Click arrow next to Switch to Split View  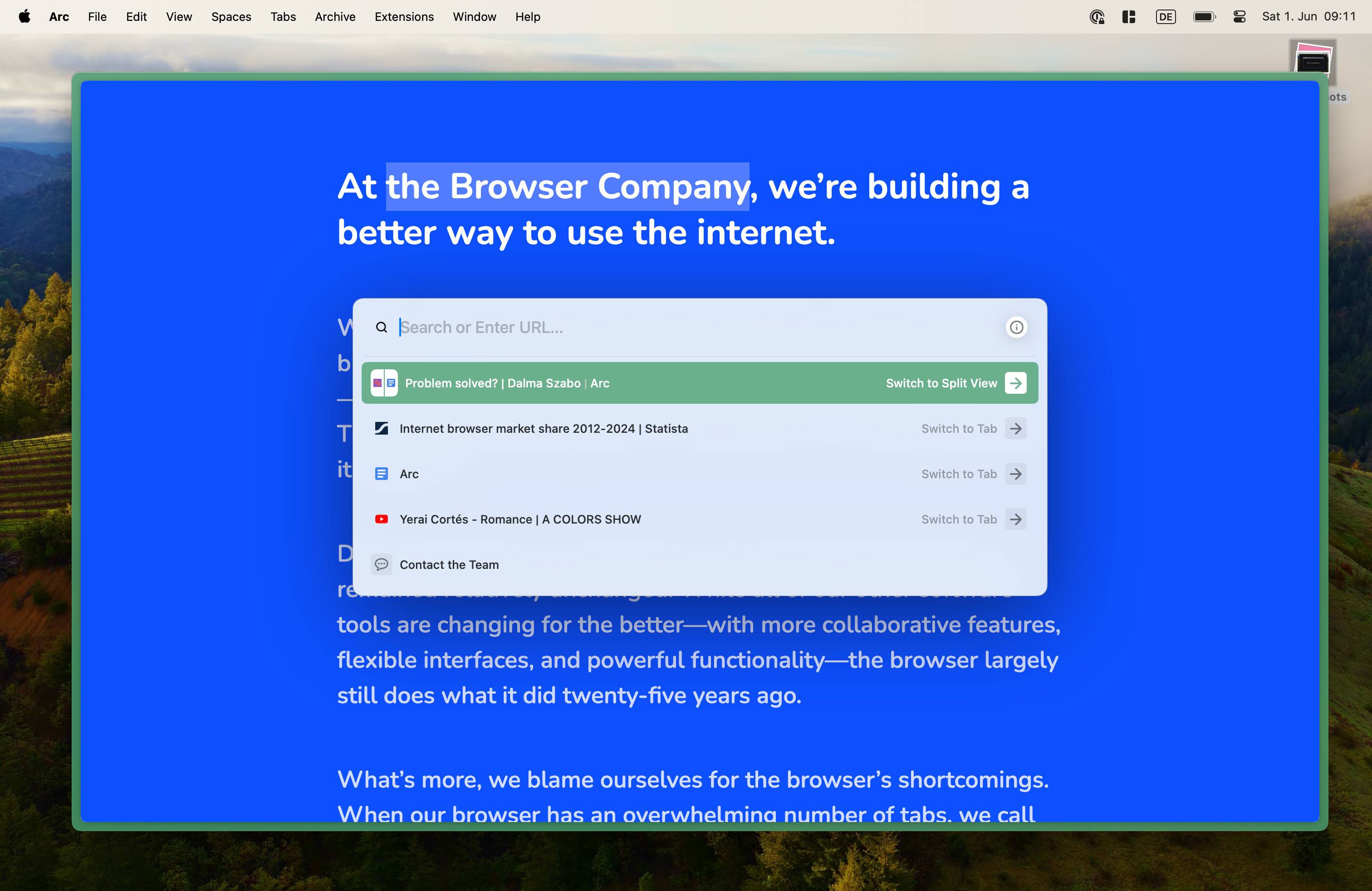1016,383
